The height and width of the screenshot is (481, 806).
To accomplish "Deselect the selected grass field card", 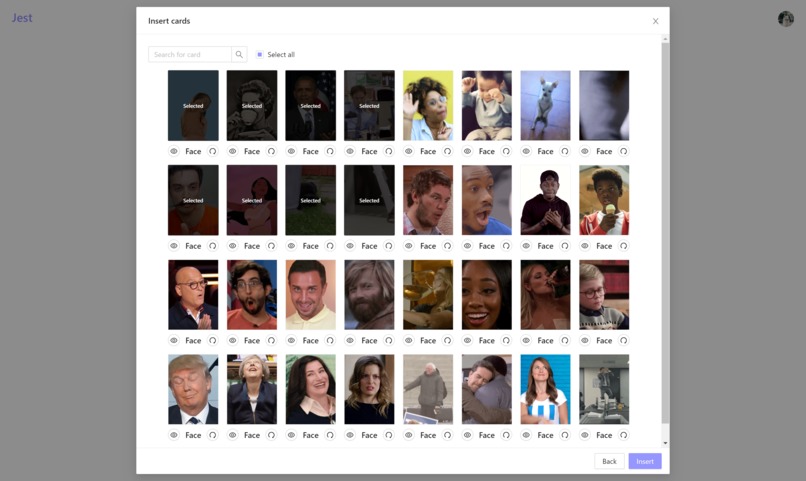I will [310, 200].
